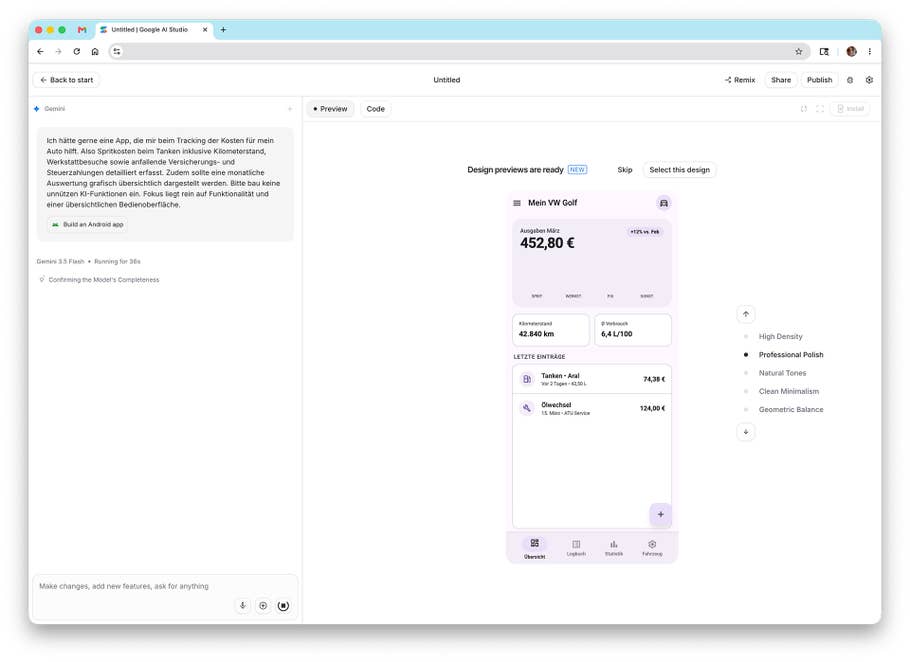The width and height of the screenshot is (910, 662).
Task: Bookmark this page with the star
Action: tap(799, 52)
